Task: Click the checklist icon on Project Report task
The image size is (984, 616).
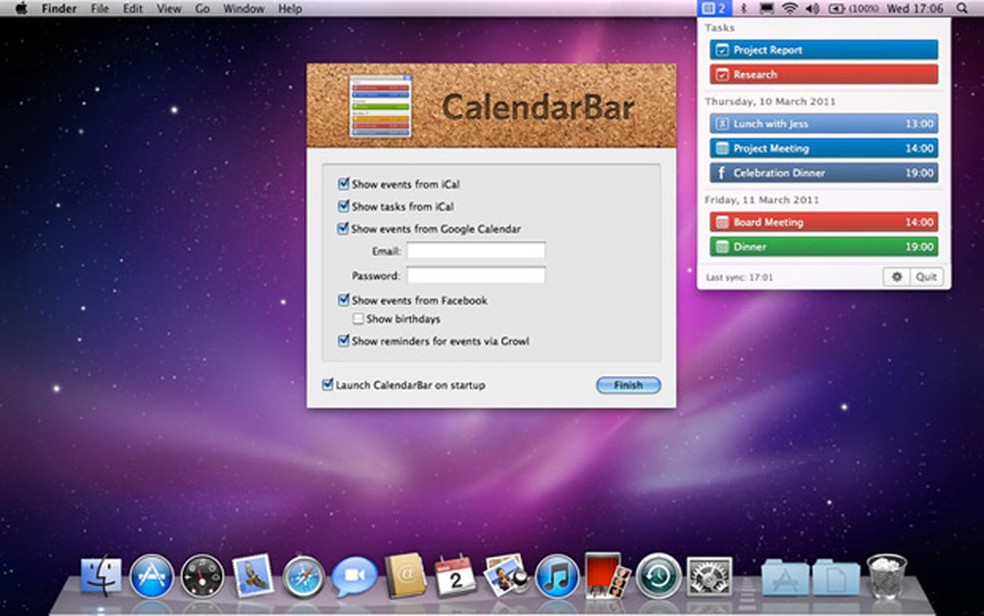Action: pos(723,49)
